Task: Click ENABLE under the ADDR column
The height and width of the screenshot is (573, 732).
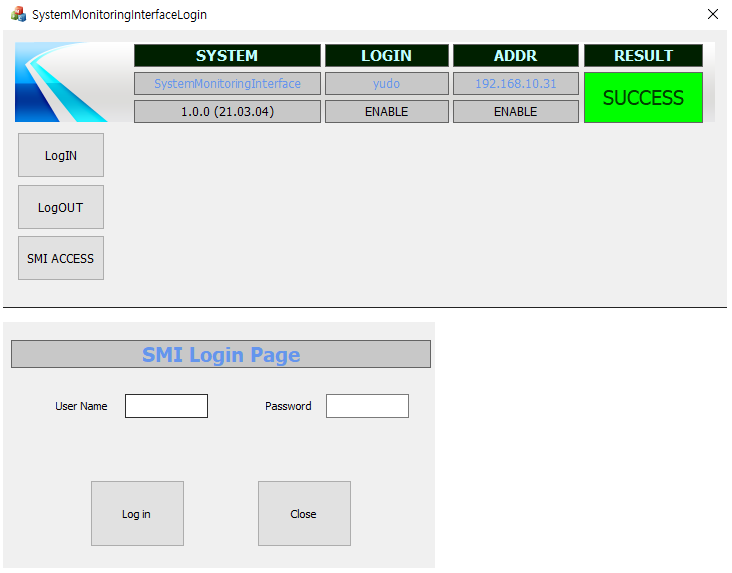Action: tap(515, 112)
